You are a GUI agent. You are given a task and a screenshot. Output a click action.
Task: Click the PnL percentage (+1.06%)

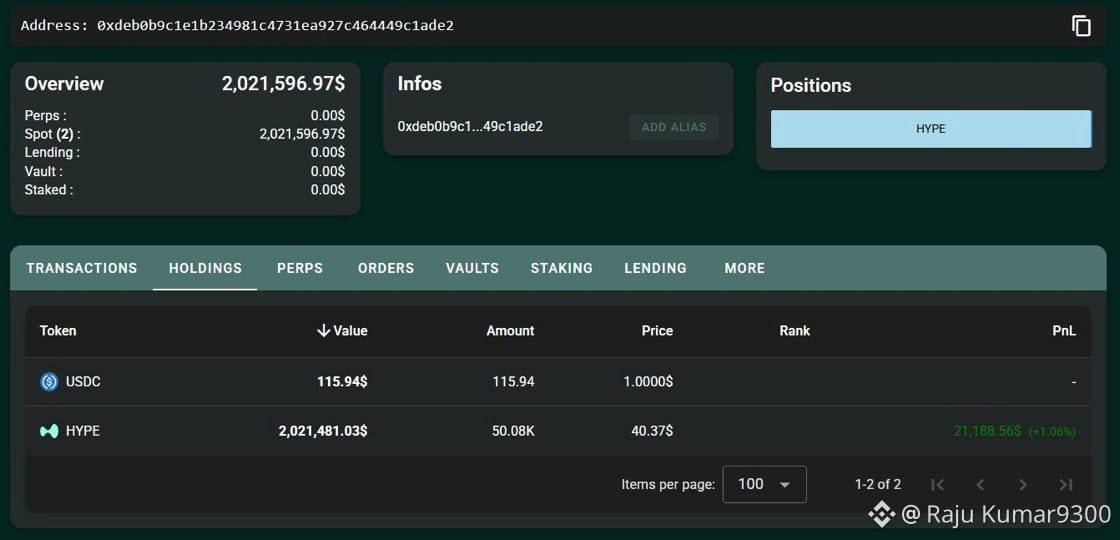pos(1052,431)
